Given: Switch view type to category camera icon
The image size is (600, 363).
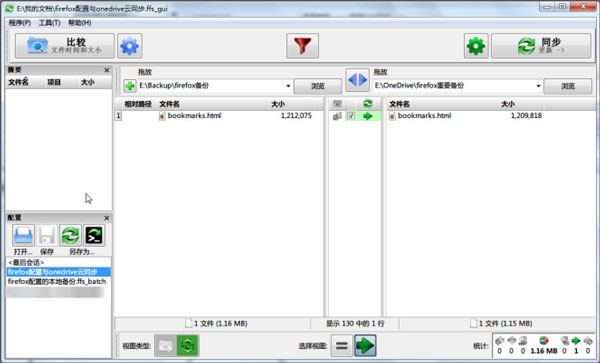Looking at the screenshot, I should (165, 346).
